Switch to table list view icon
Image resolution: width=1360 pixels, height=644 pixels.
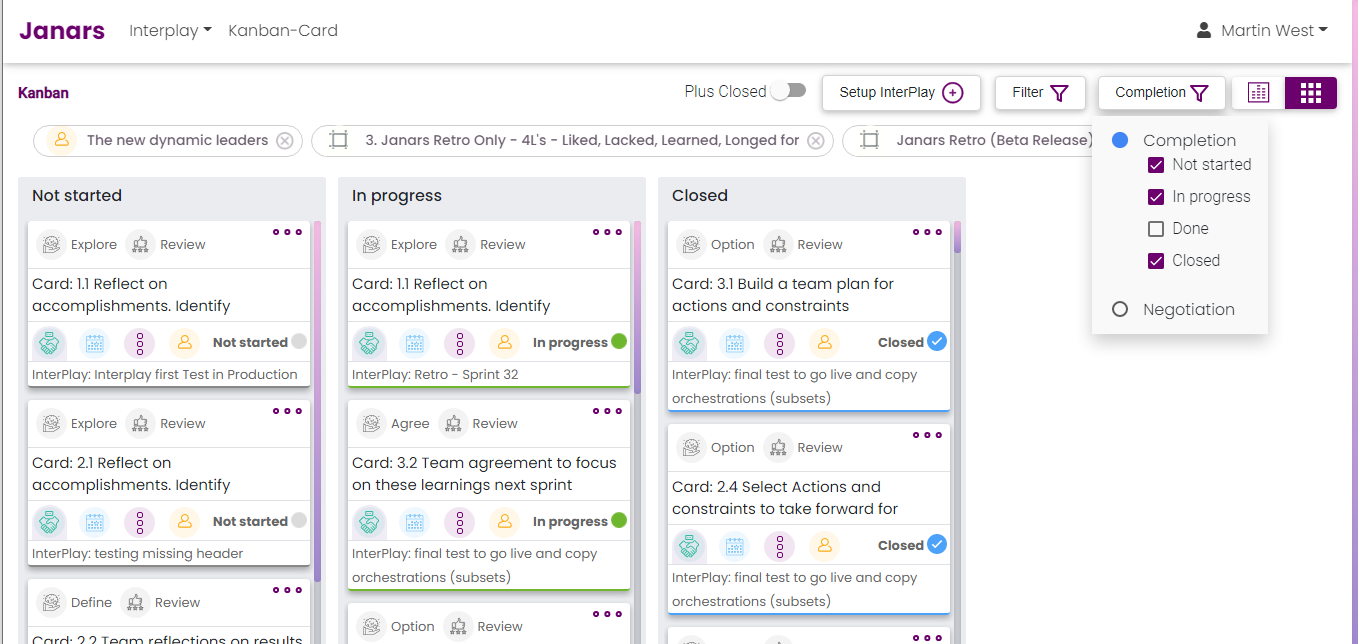tap(1258, 92)
